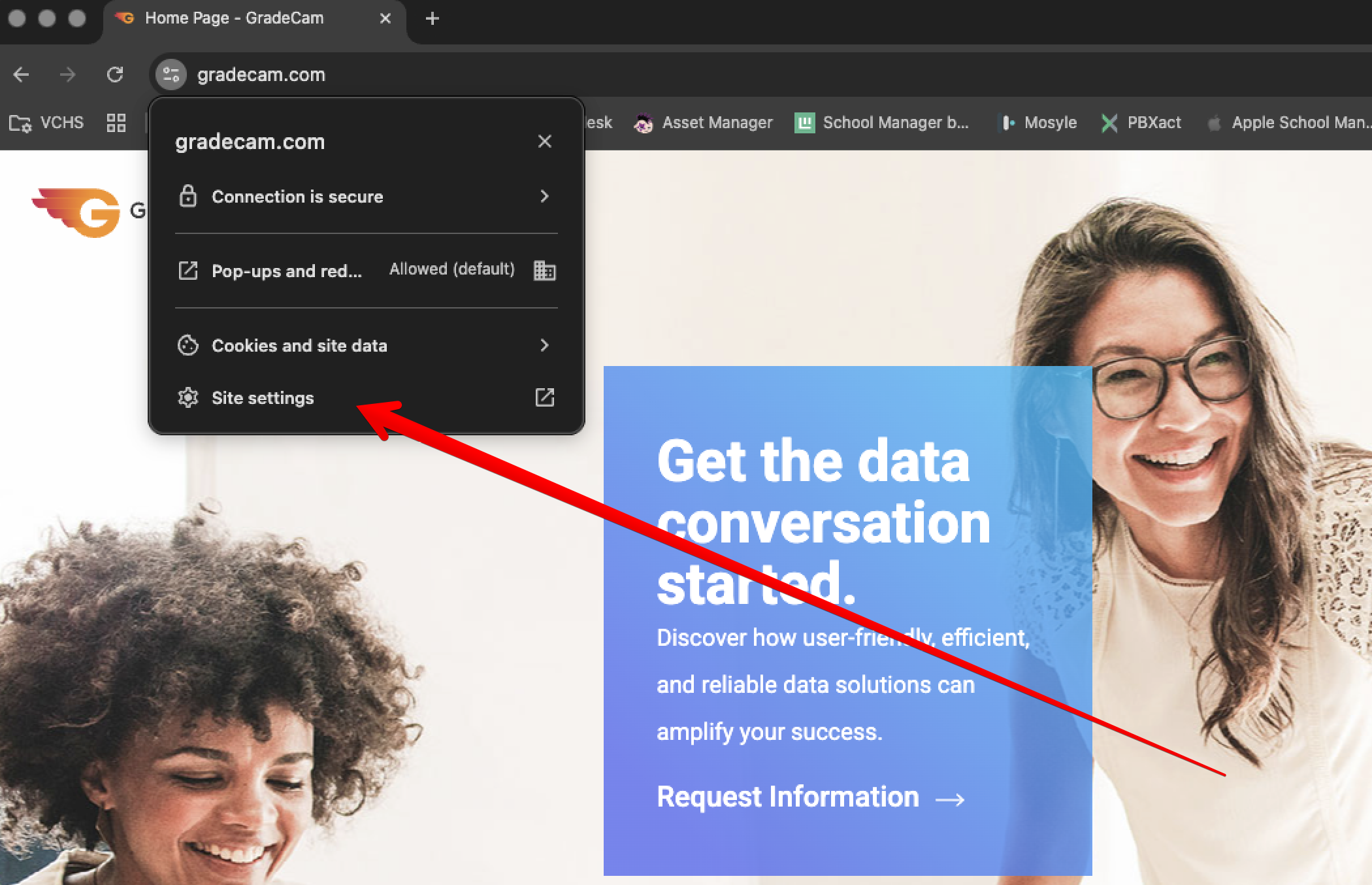
Task: Click the 'Allowed (default)' pop-ups status text
Action: click(452, 269)
